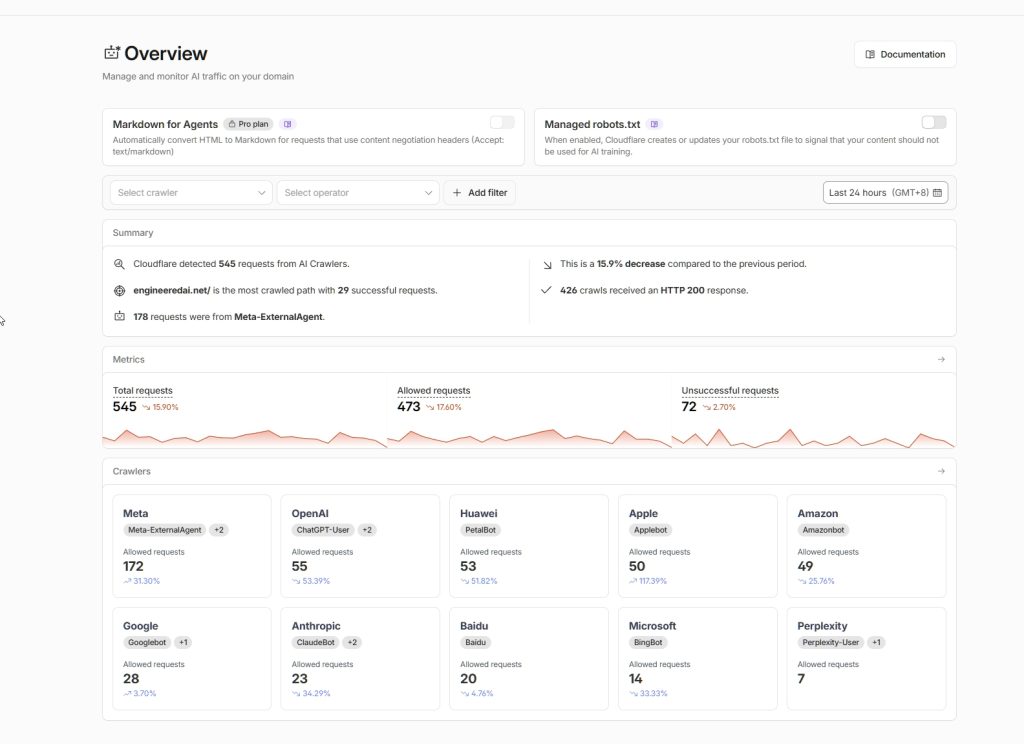The height and width of the screenshot is (744, 1024).
Task: Open the Huawei crawler card
Action: (x=529, y=546)
